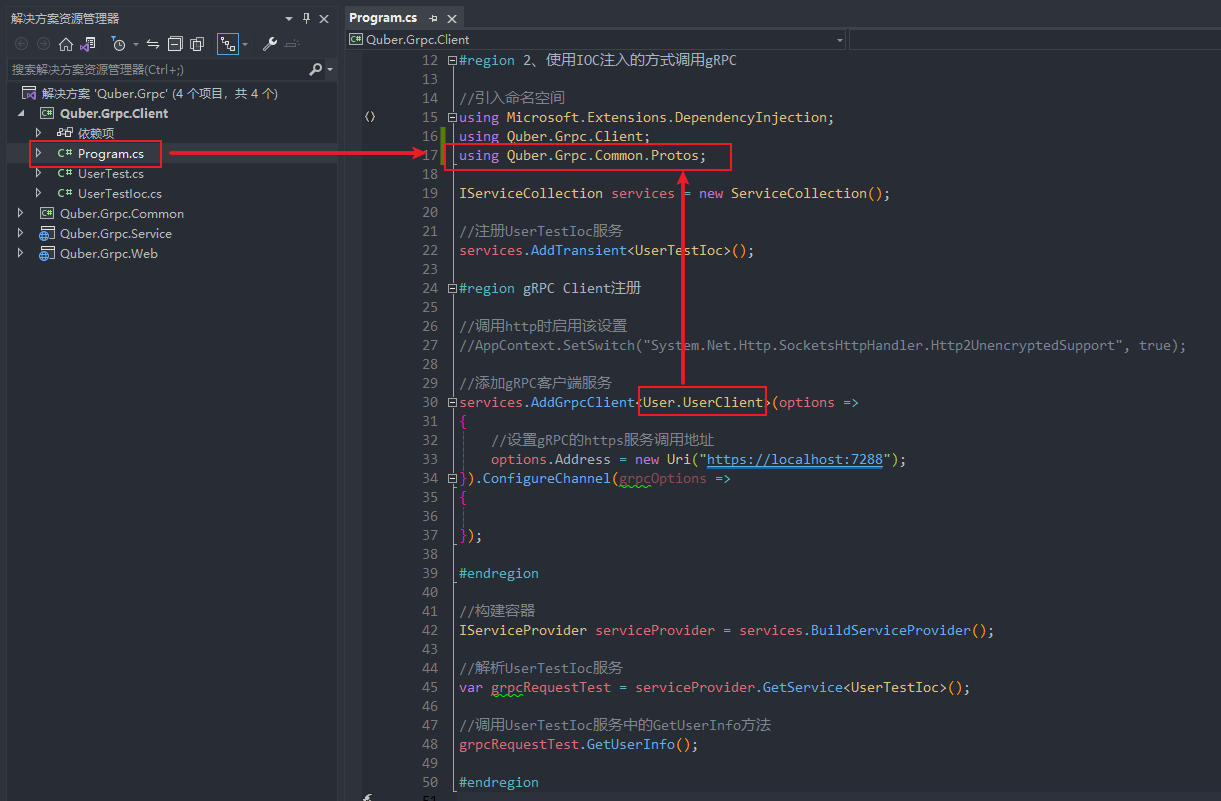
Task: Expand the UserTestIoc.cs file node
Action: [38, 193]
